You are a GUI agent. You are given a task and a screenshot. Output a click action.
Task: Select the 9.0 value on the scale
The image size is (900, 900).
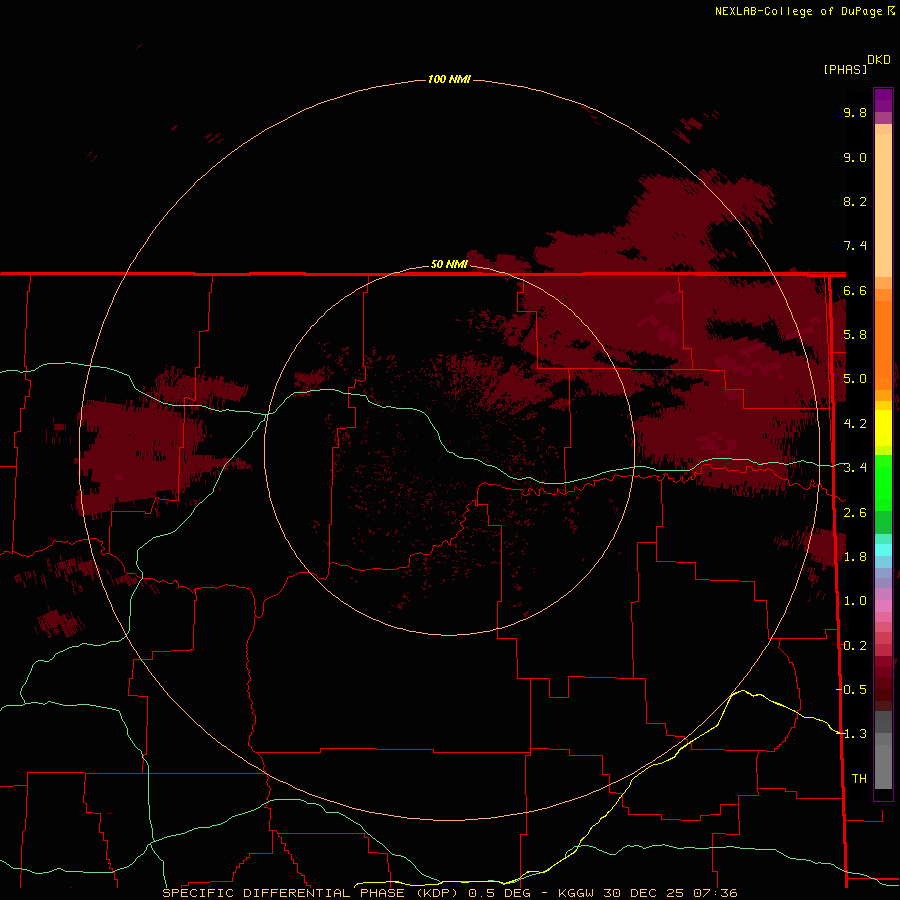[855, 157]
